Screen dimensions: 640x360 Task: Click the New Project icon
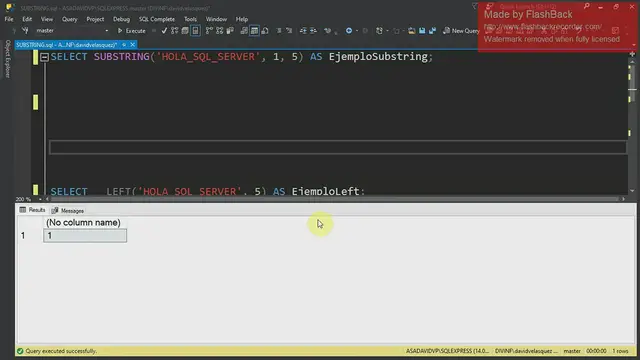(379, 31)
